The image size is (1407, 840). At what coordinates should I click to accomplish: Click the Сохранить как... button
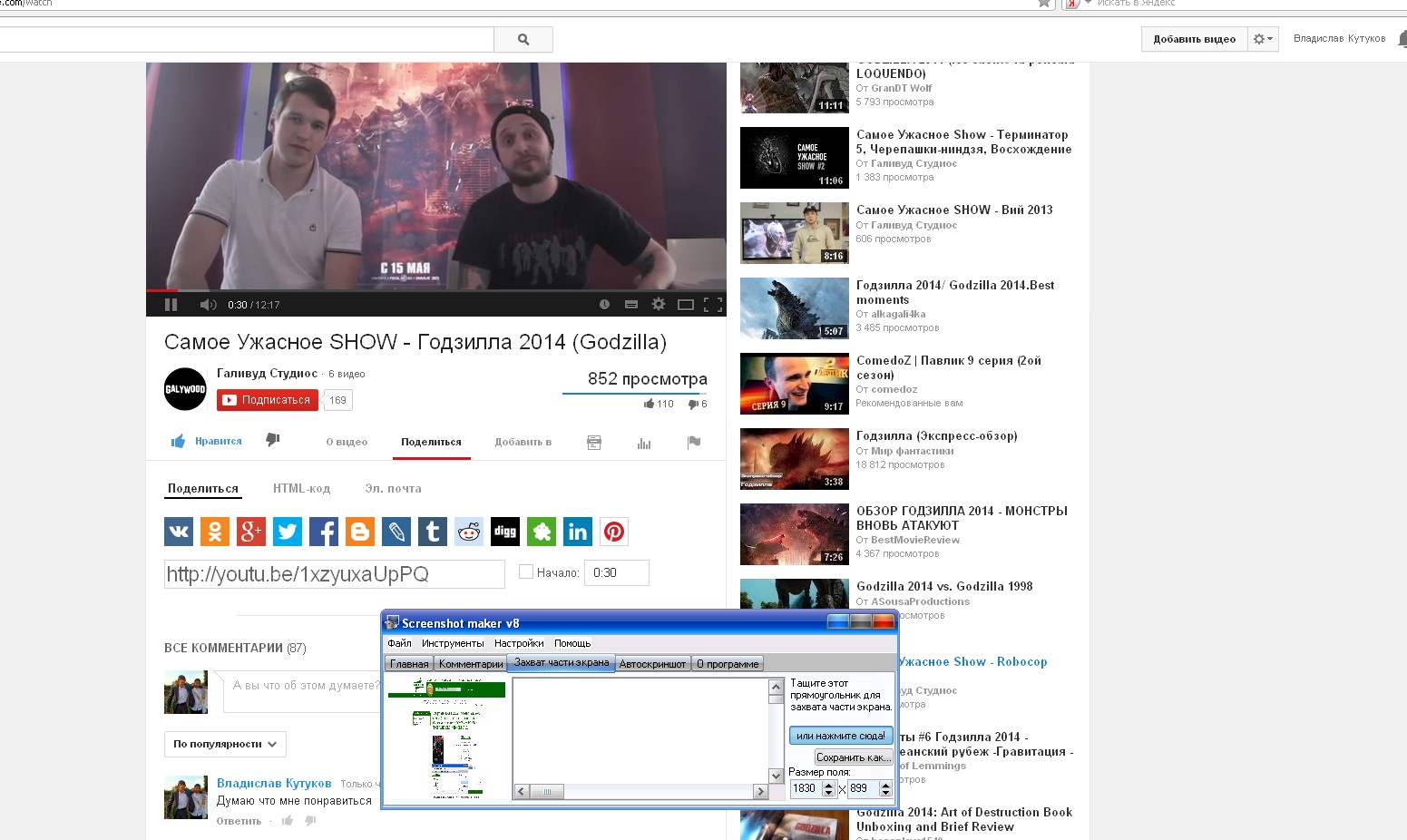point(854,757)
